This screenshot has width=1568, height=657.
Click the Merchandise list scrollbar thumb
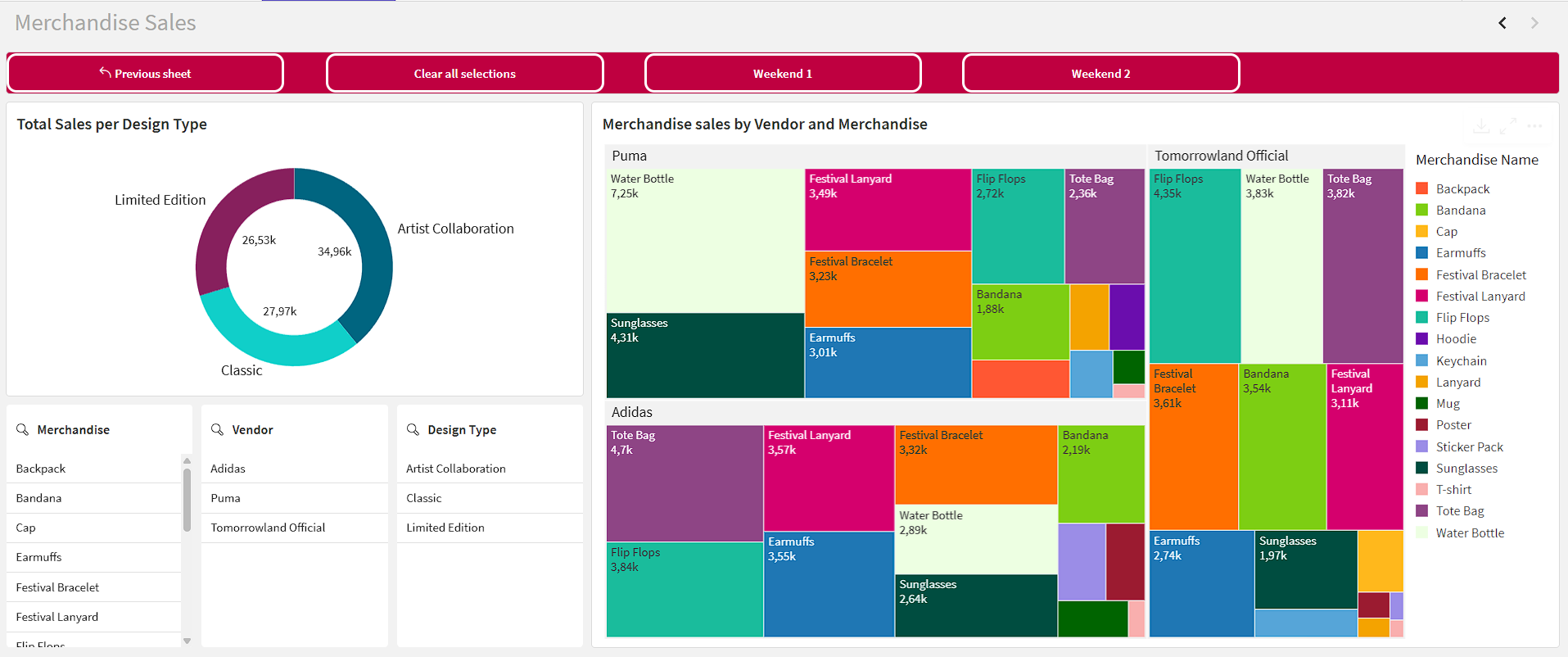(x=187, y=500)
